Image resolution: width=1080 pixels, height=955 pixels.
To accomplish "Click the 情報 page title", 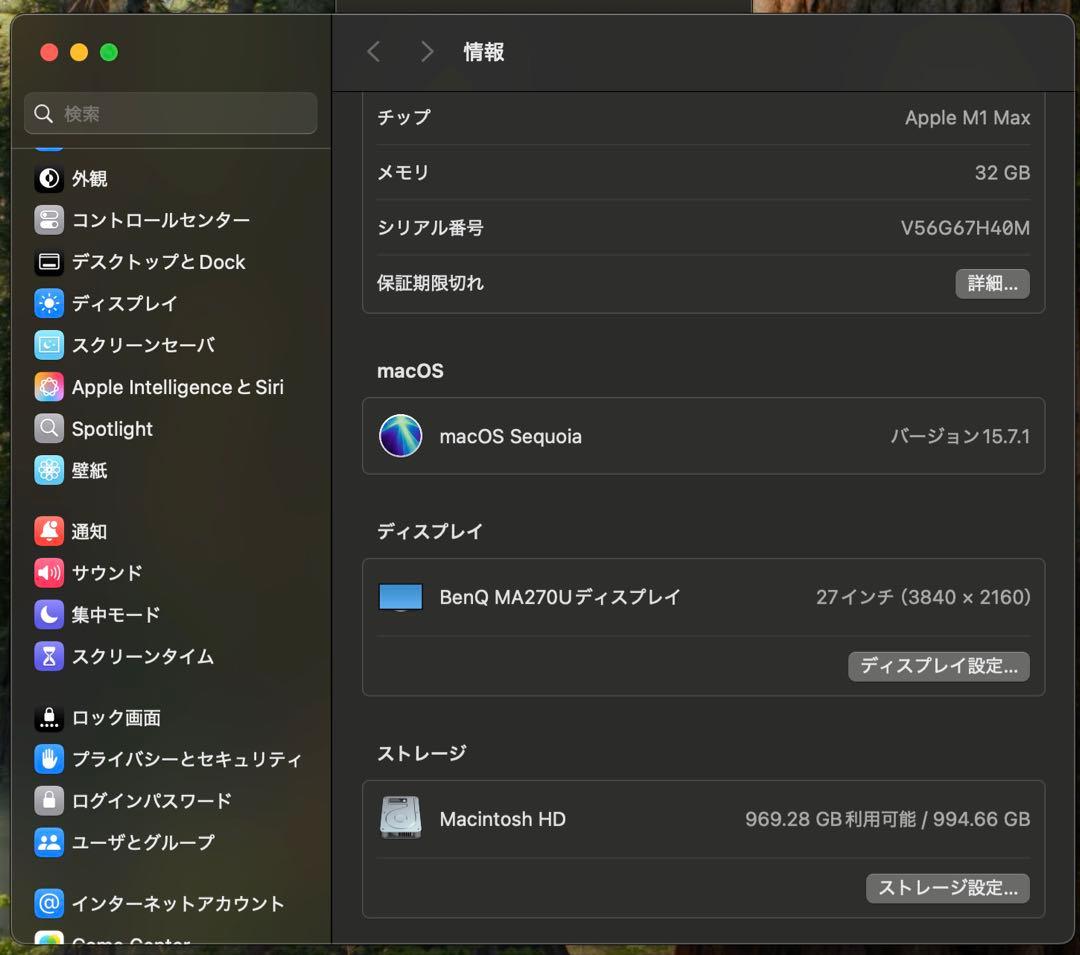I will tap(484, 52).
